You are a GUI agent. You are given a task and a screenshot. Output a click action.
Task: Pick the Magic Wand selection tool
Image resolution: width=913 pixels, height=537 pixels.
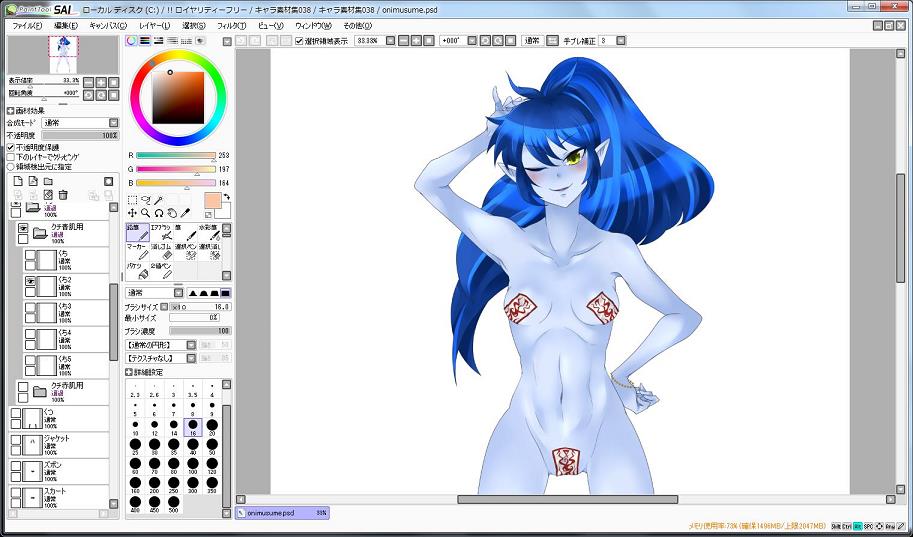point(158,200)
